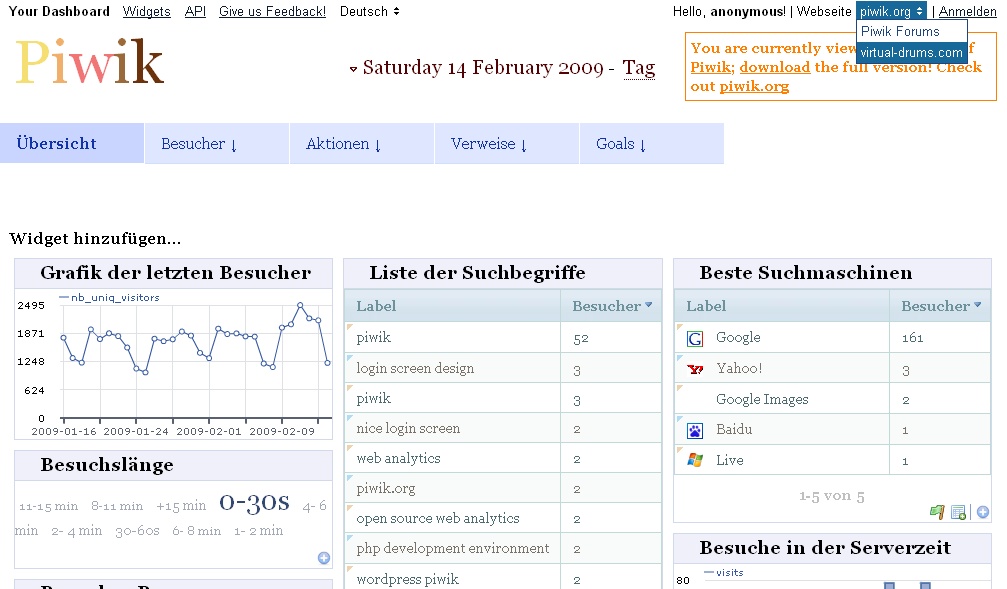Click the blue plus icon in Beste Suchmaschinen
The height and width of the screenshot is (589, 1007).
click(x=983, y=512)
